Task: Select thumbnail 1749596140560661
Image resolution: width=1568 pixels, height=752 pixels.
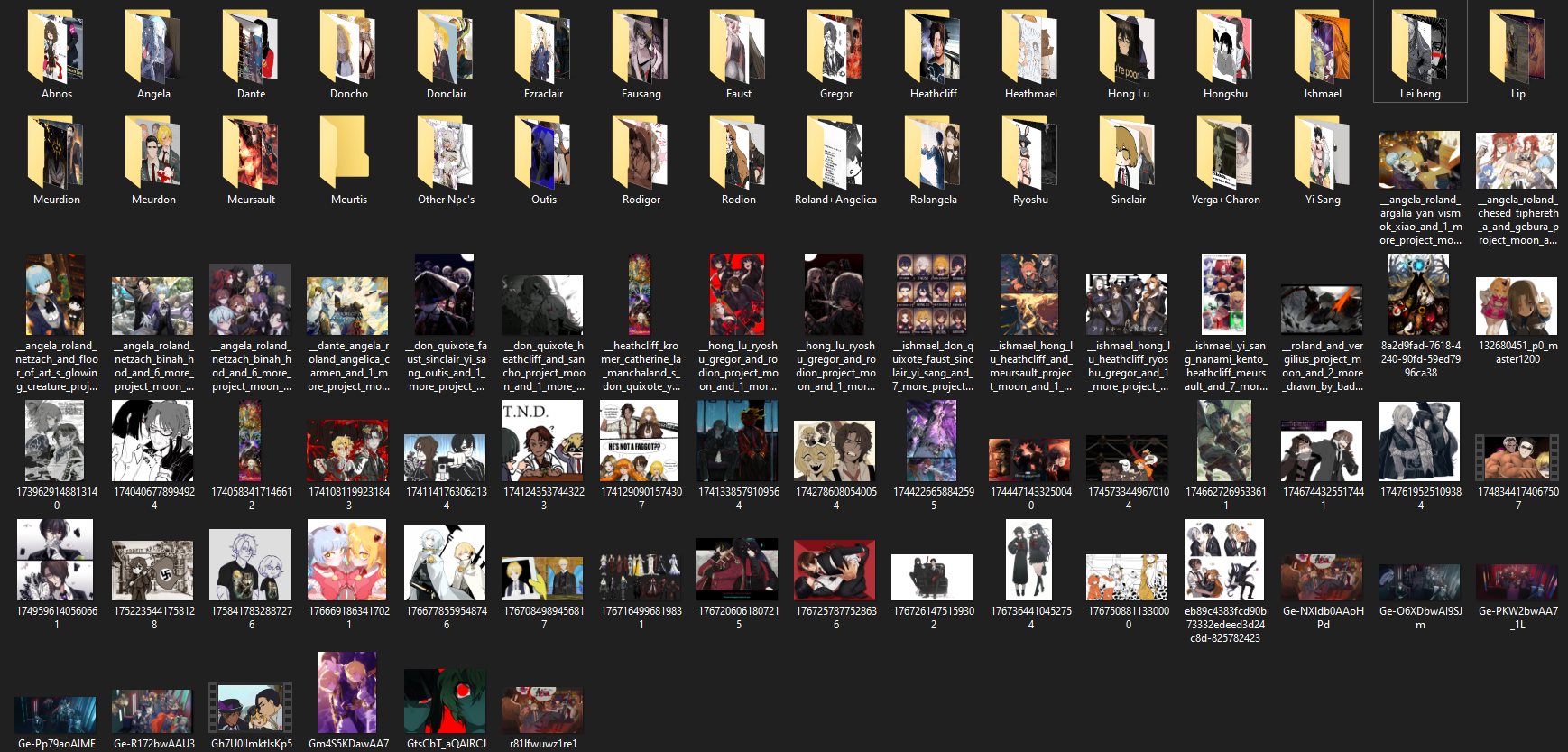Action: [56, 561]
